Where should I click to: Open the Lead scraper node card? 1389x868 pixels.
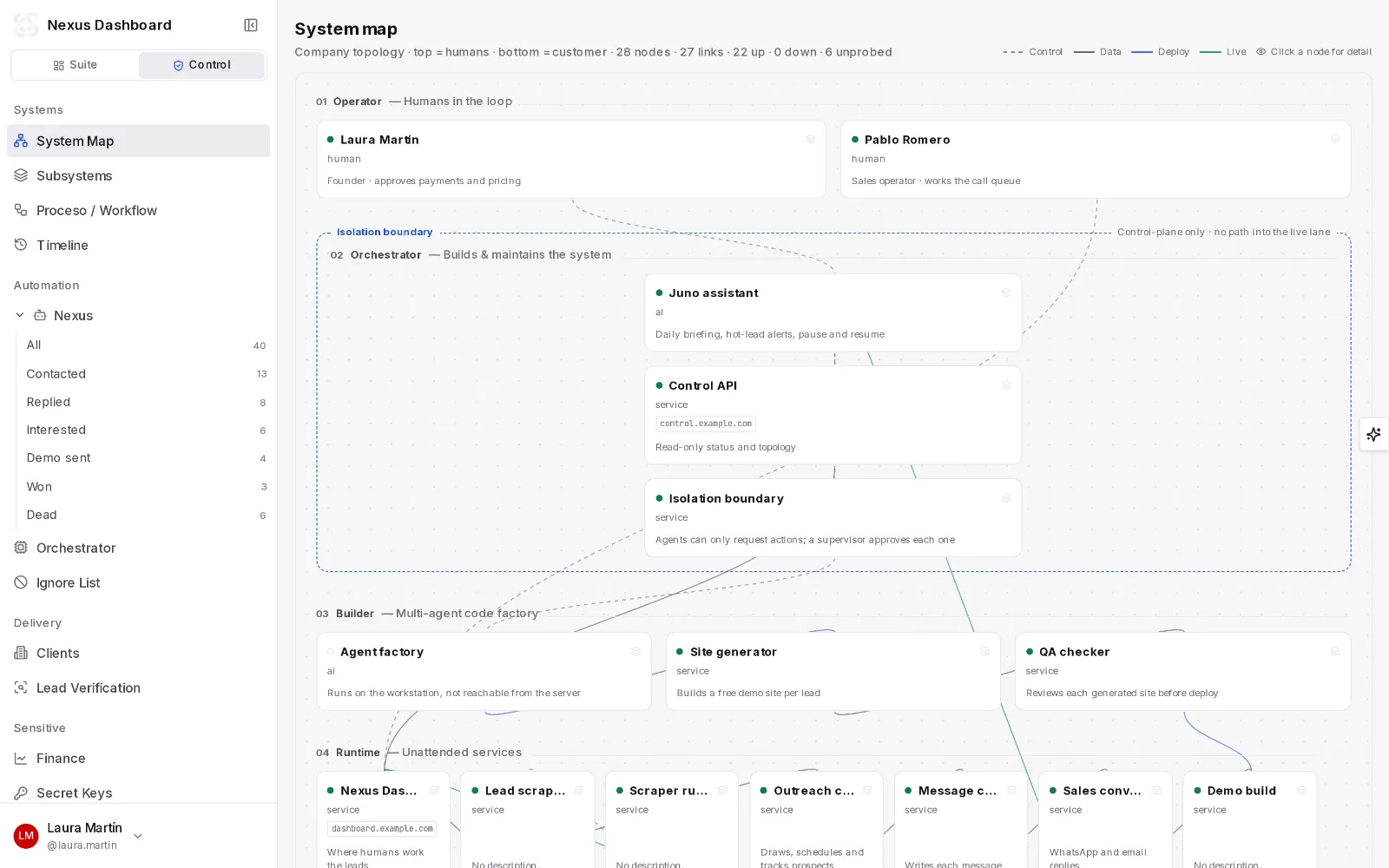[x=528, y=819]
